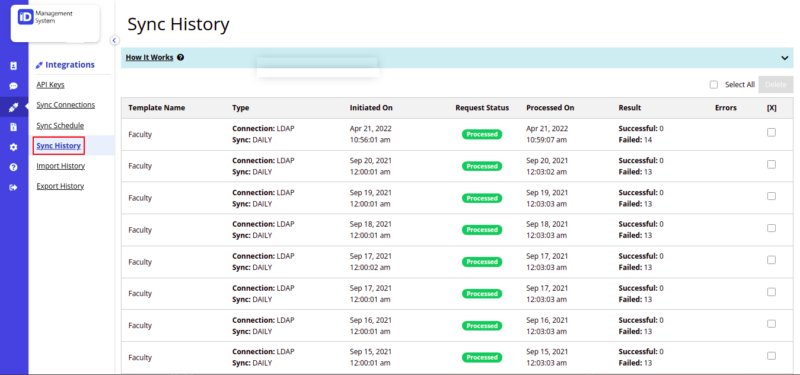This screenshot has height=375, width=800.
Task: Click the help icon beside How It Works
Action: pos(180,58)
